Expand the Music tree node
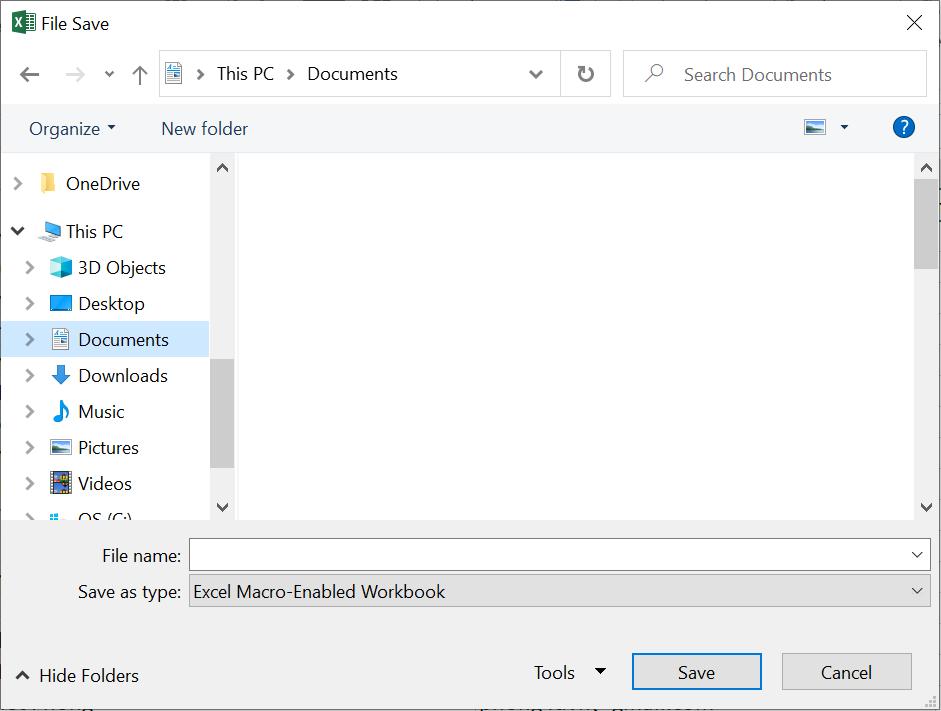 [x=29, y=412]
